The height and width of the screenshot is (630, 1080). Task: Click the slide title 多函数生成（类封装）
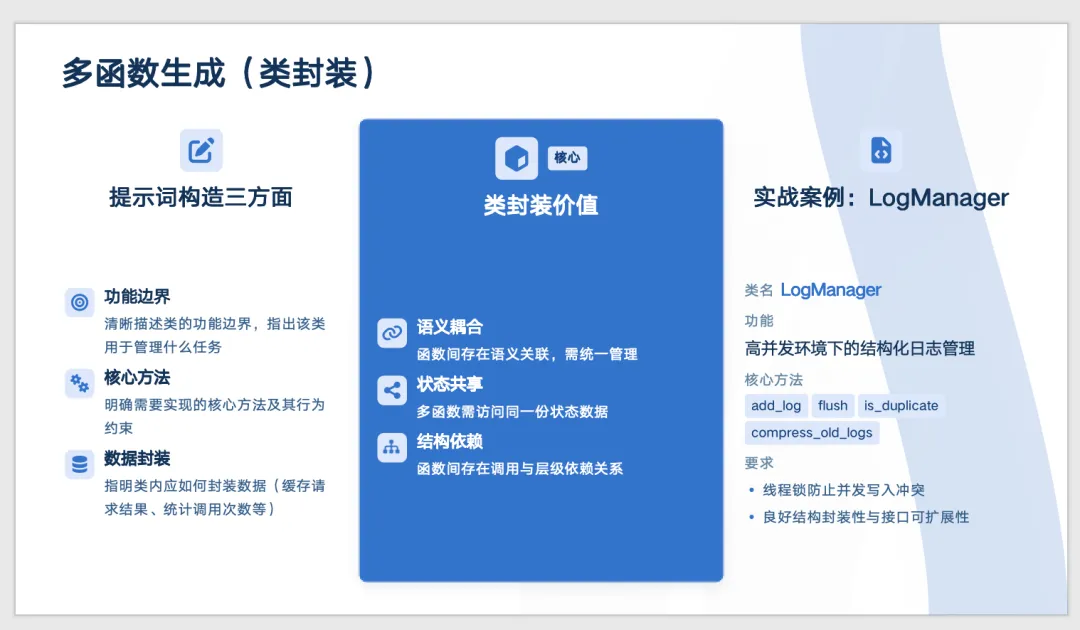[219, 73]
